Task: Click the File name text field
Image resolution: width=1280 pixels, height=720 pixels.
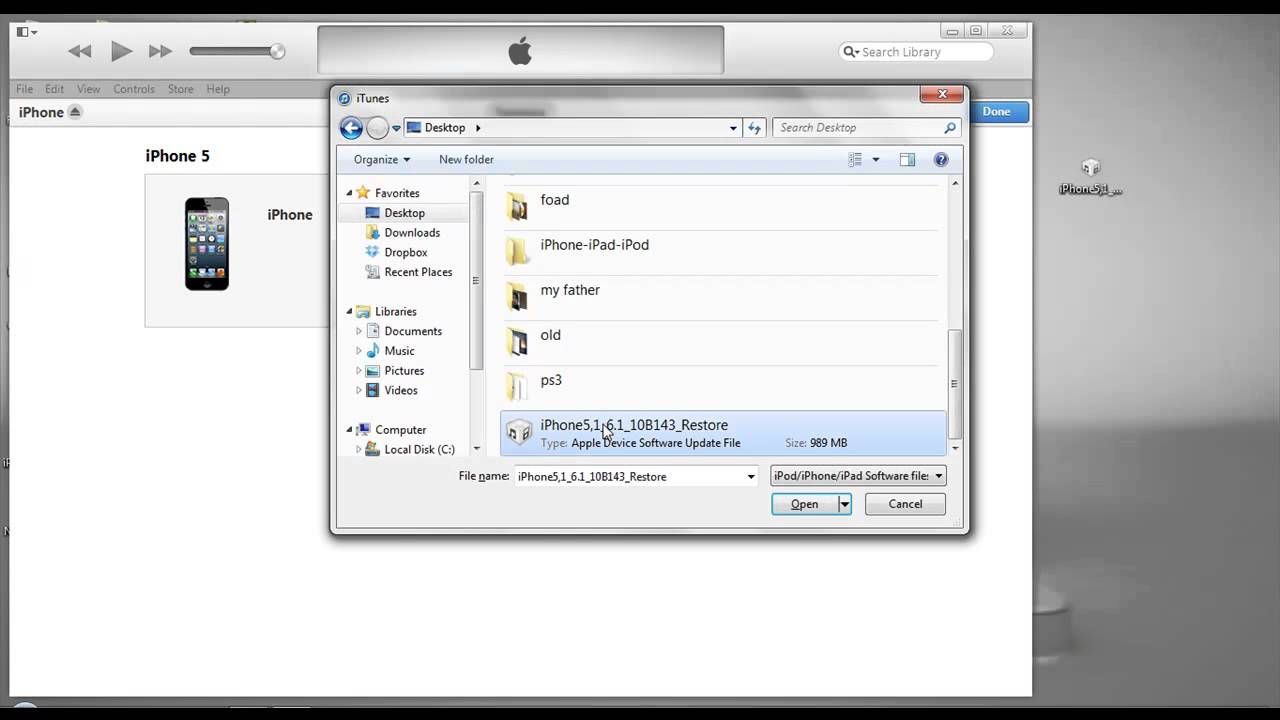Action: 630,477
